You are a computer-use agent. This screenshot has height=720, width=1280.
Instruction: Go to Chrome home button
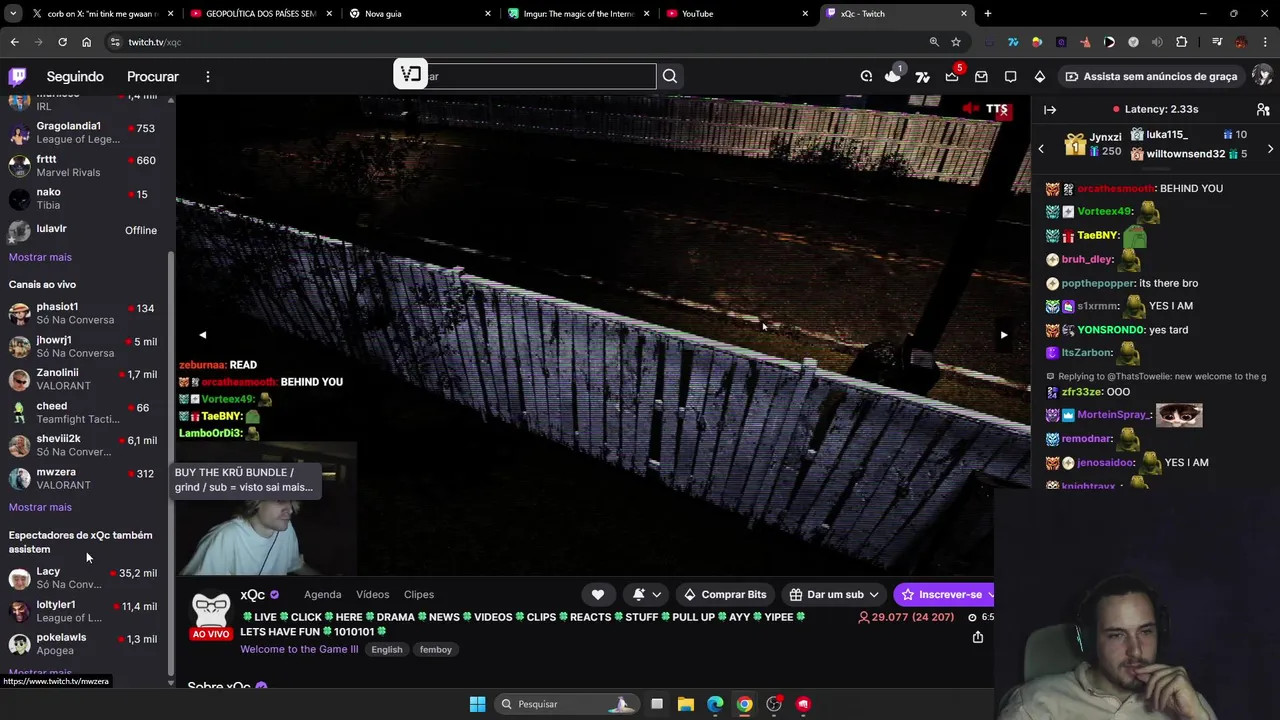point(86,42)
